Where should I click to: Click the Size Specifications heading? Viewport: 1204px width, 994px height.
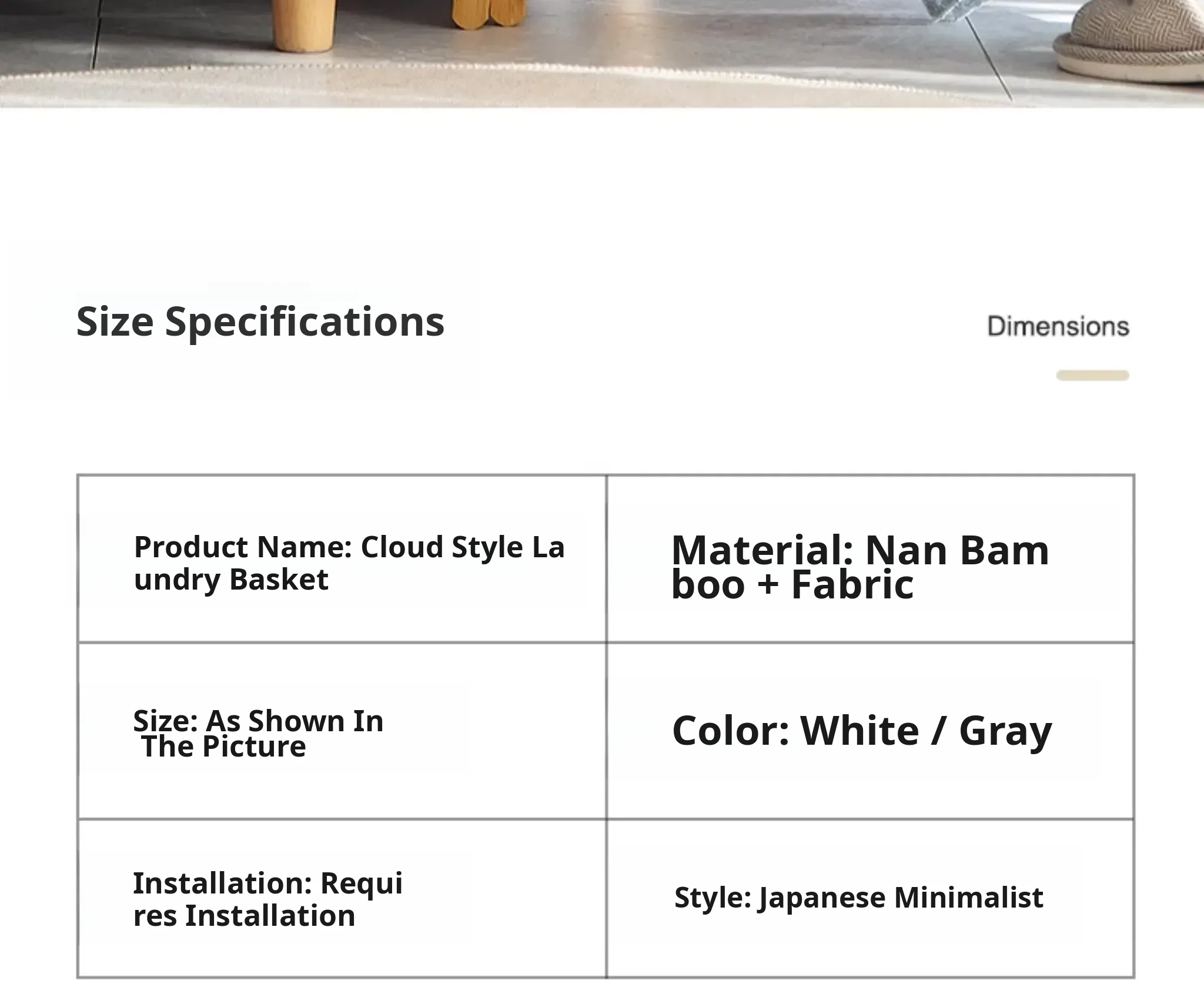[x=260, y=322]
